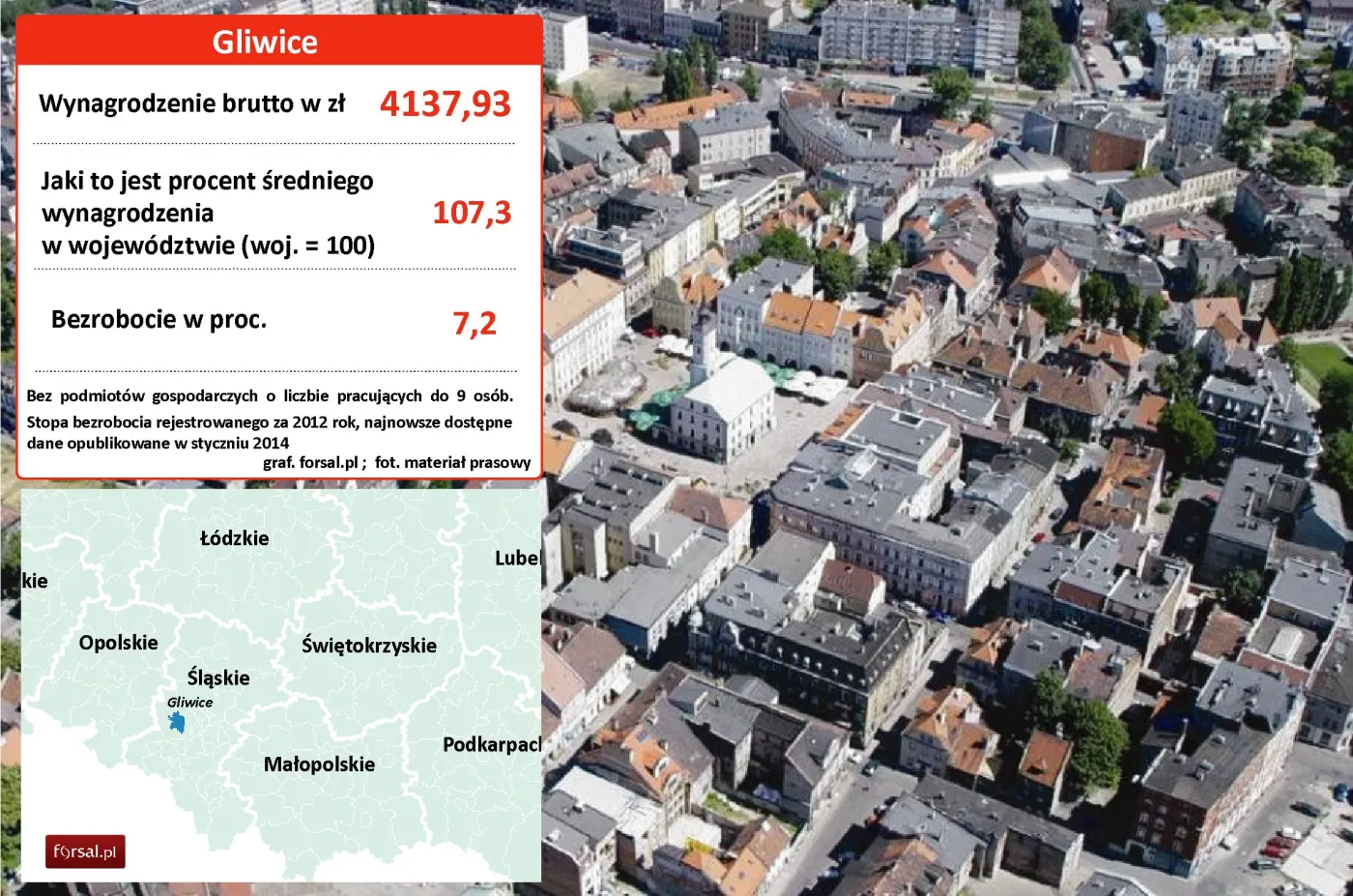Click the forsal.pl logo badge

(85, 852)
